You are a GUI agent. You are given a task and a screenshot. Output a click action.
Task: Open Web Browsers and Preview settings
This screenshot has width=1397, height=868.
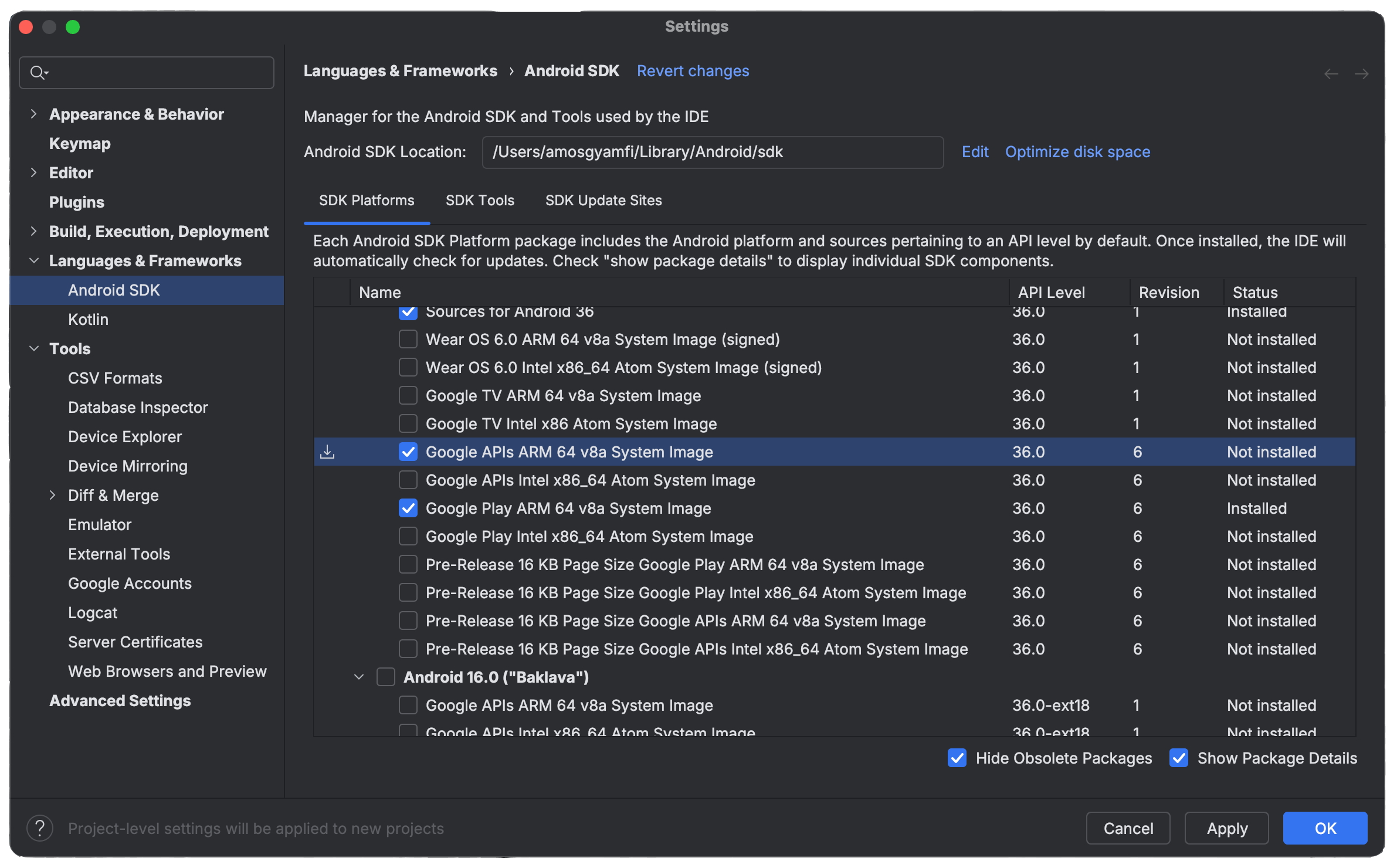[x=167, y=671]
